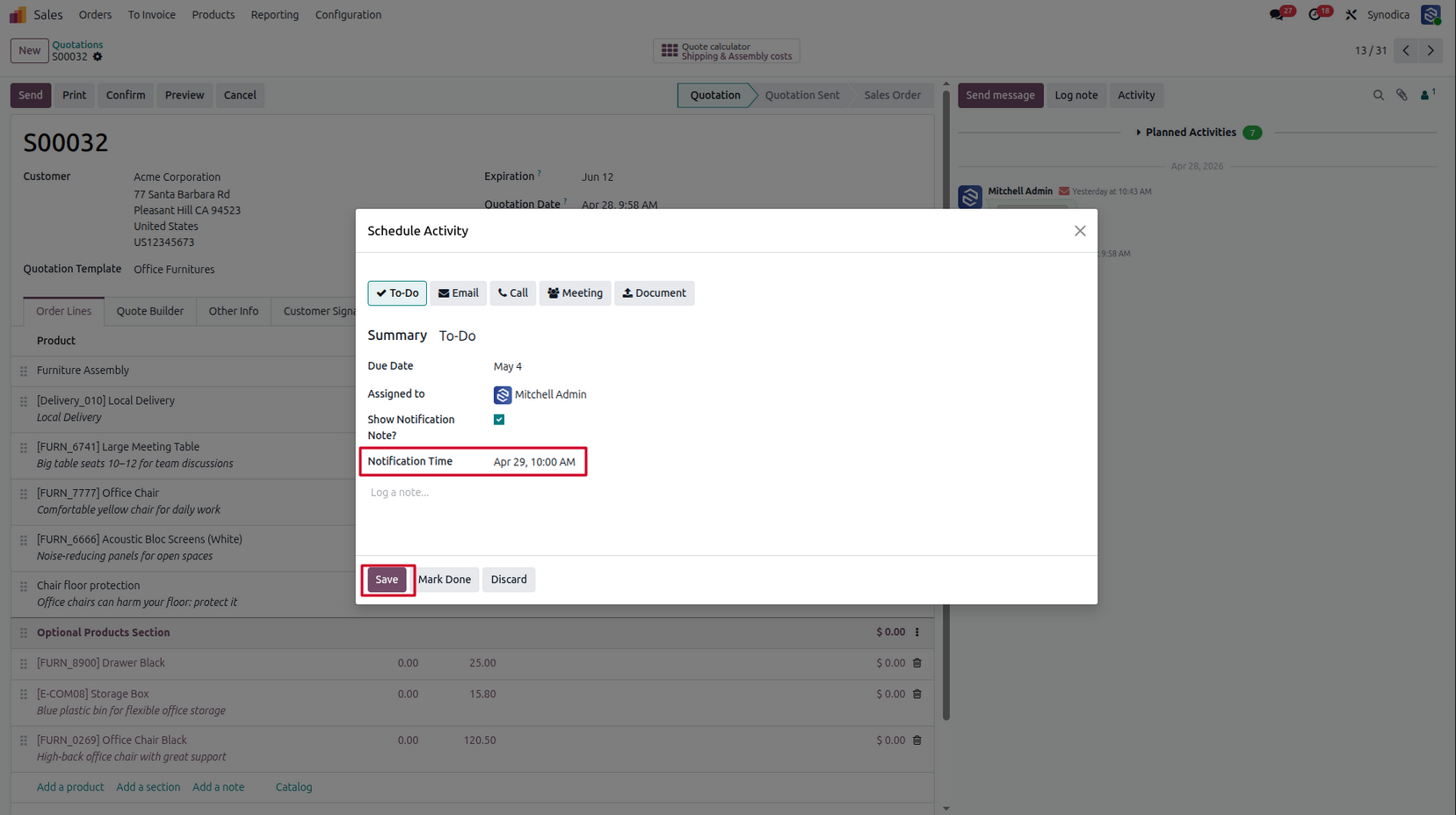Screen dimensions: 1456x815
Task: Open the gear menu next to S00032
Action: coord(98,57)
